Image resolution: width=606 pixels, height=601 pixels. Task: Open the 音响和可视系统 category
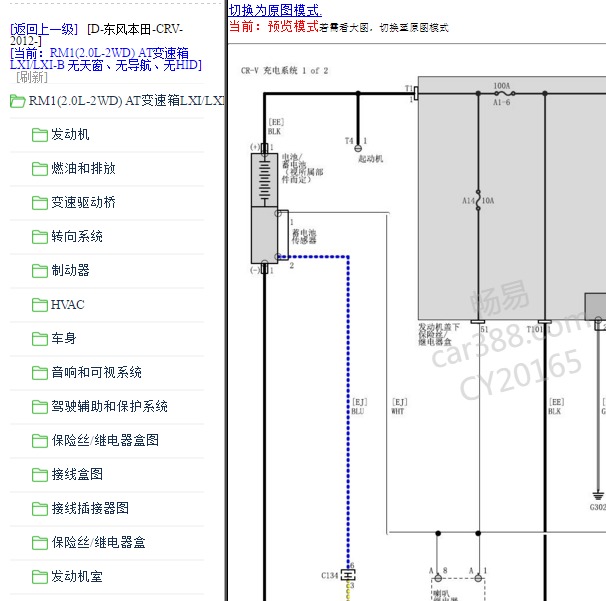(97, 373)
